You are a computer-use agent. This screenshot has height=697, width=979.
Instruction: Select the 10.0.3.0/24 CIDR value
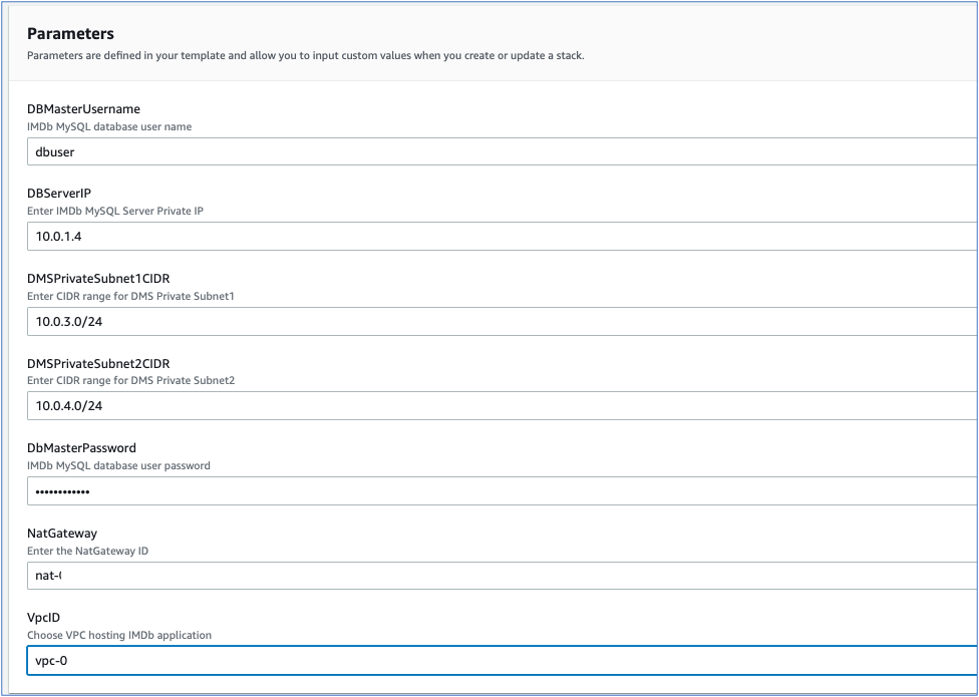pos(68,321)
